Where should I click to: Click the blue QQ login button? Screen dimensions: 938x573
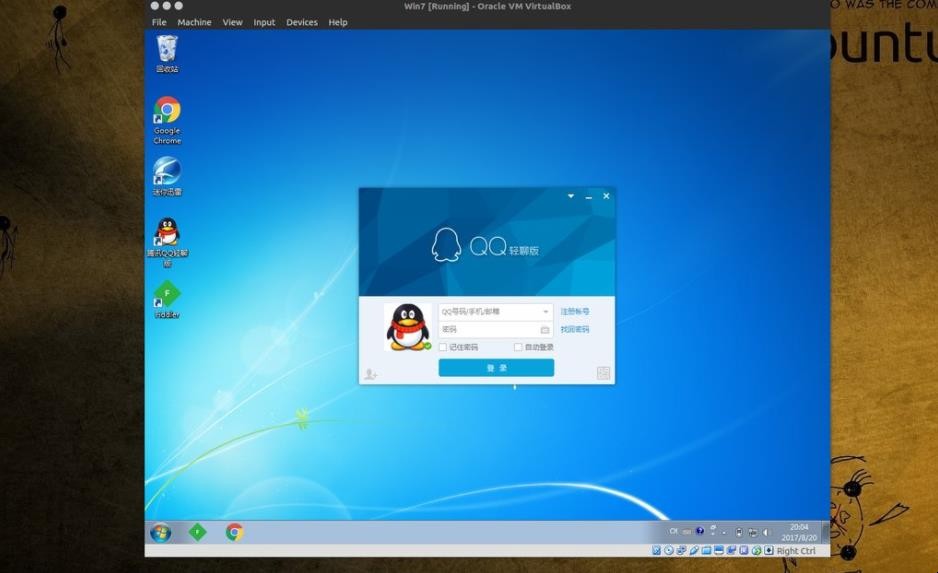(496, 368)
